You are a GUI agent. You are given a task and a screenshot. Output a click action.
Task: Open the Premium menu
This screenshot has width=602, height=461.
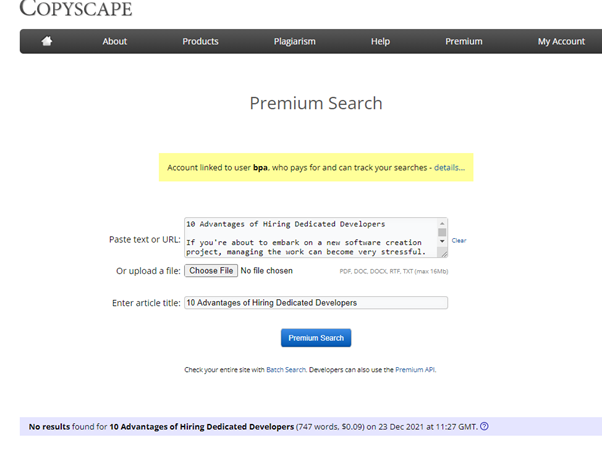point(464,41)
